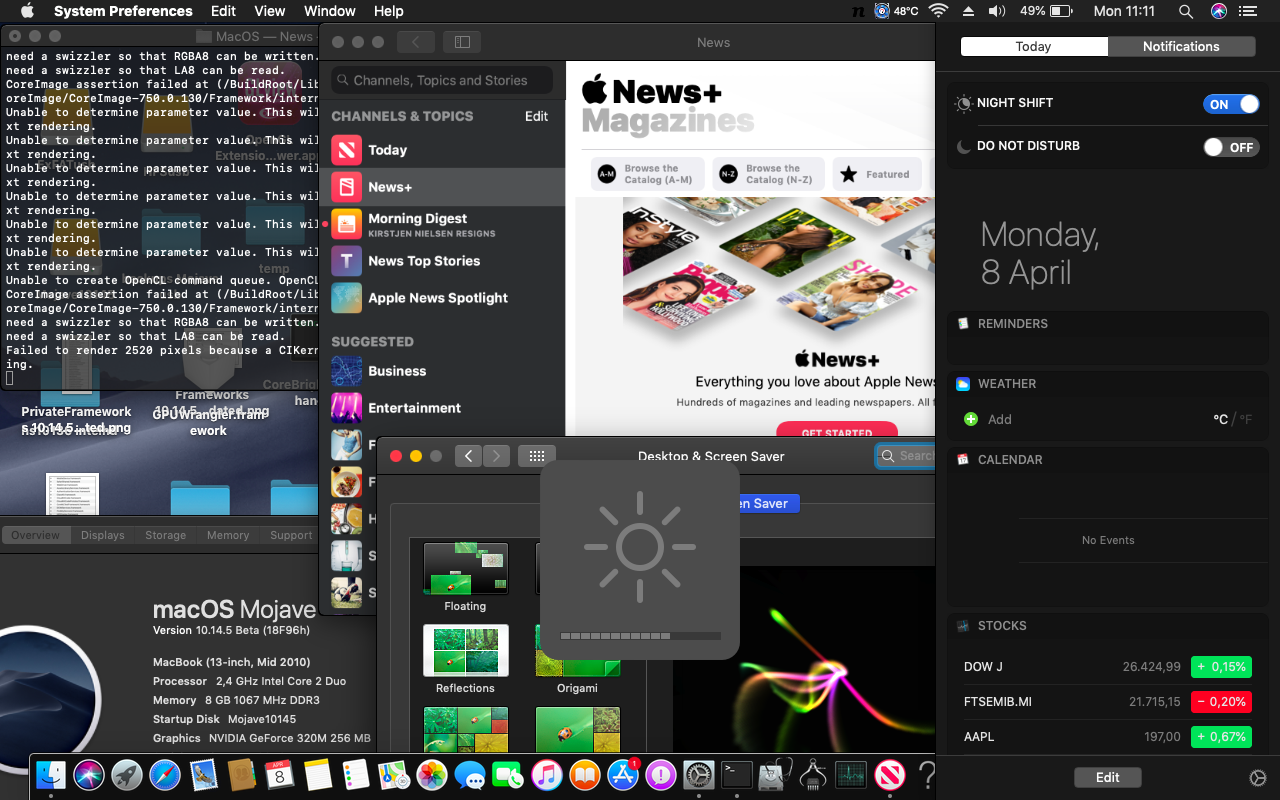1280x800 pixels.
Task: Go back in News window toolbar
Action: point(415,42)
